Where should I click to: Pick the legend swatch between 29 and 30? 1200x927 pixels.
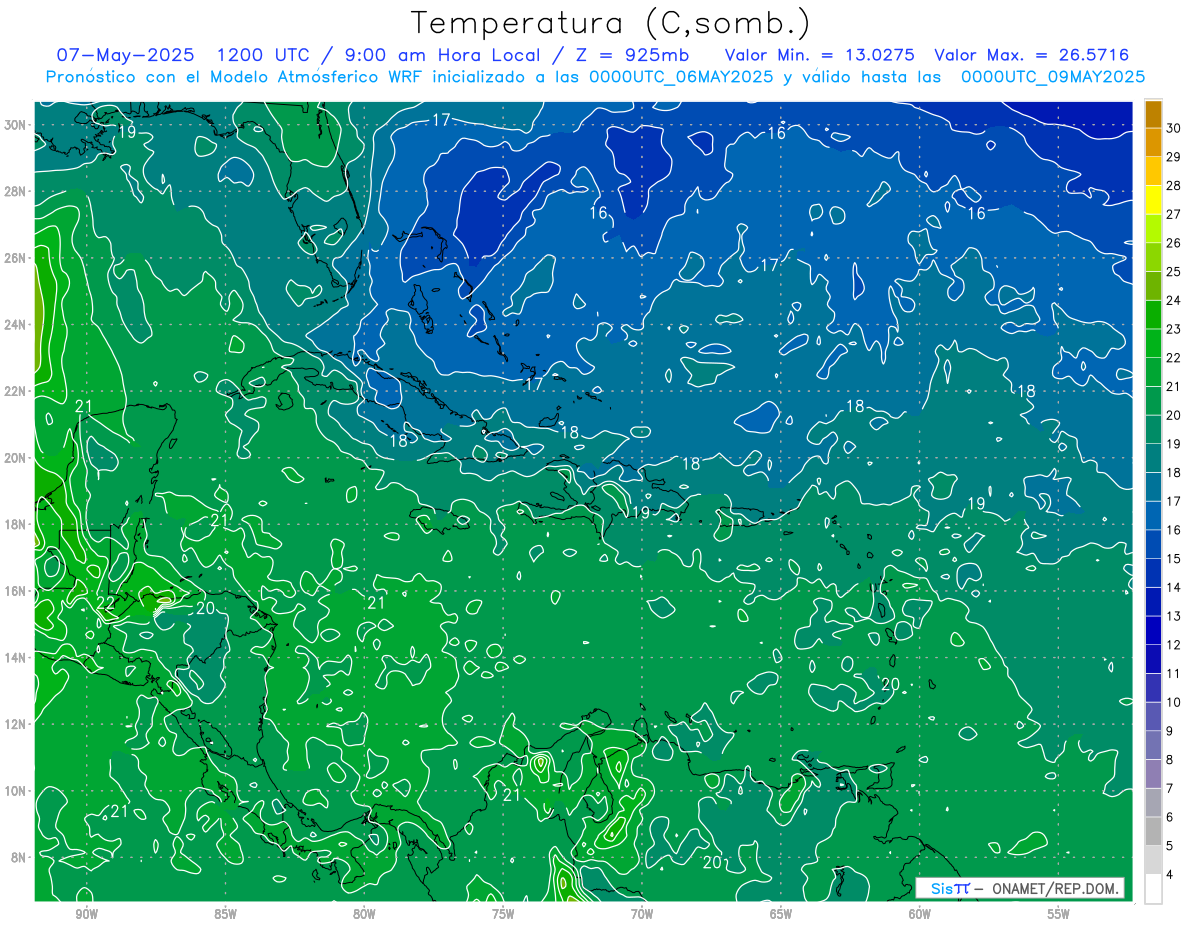click(x=1153, y=142)
